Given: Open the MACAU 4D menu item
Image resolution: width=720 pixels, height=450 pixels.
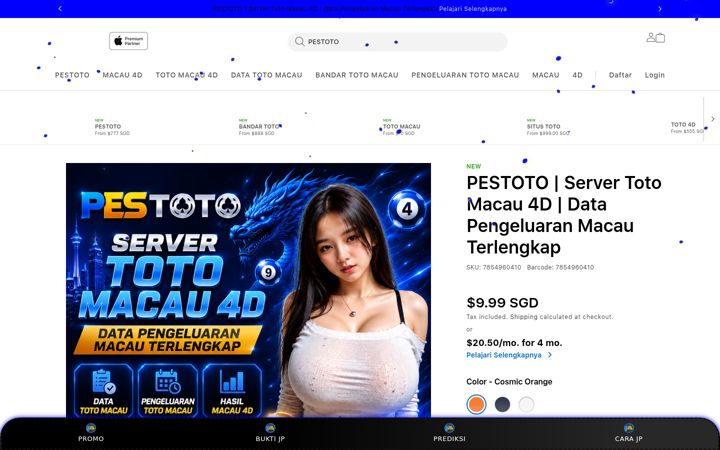Looking at the screenshot, I should (122, 75).
